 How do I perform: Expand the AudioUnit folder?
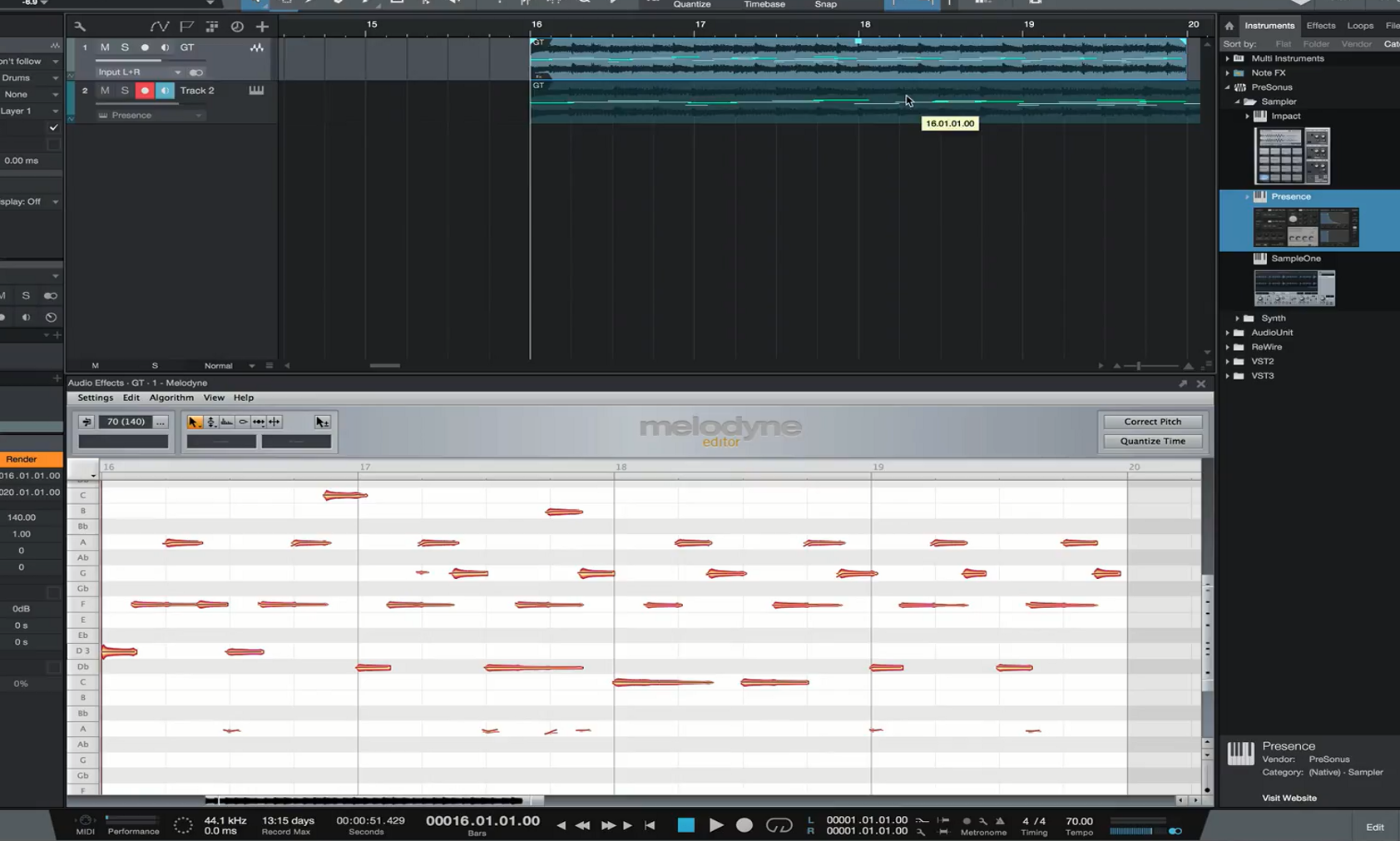pos(1227,333)
